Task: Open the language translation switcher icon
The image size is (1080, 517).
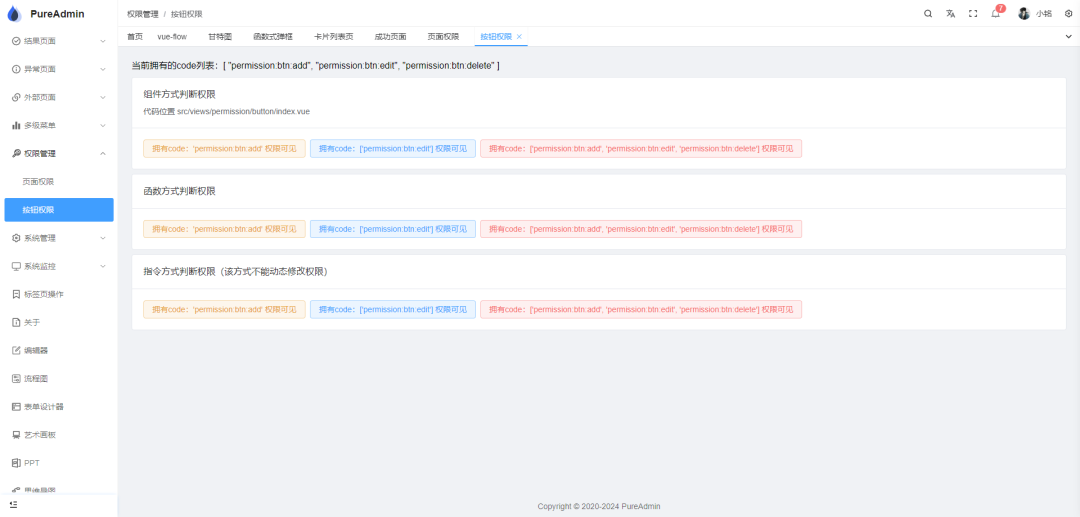Action: 951,14
